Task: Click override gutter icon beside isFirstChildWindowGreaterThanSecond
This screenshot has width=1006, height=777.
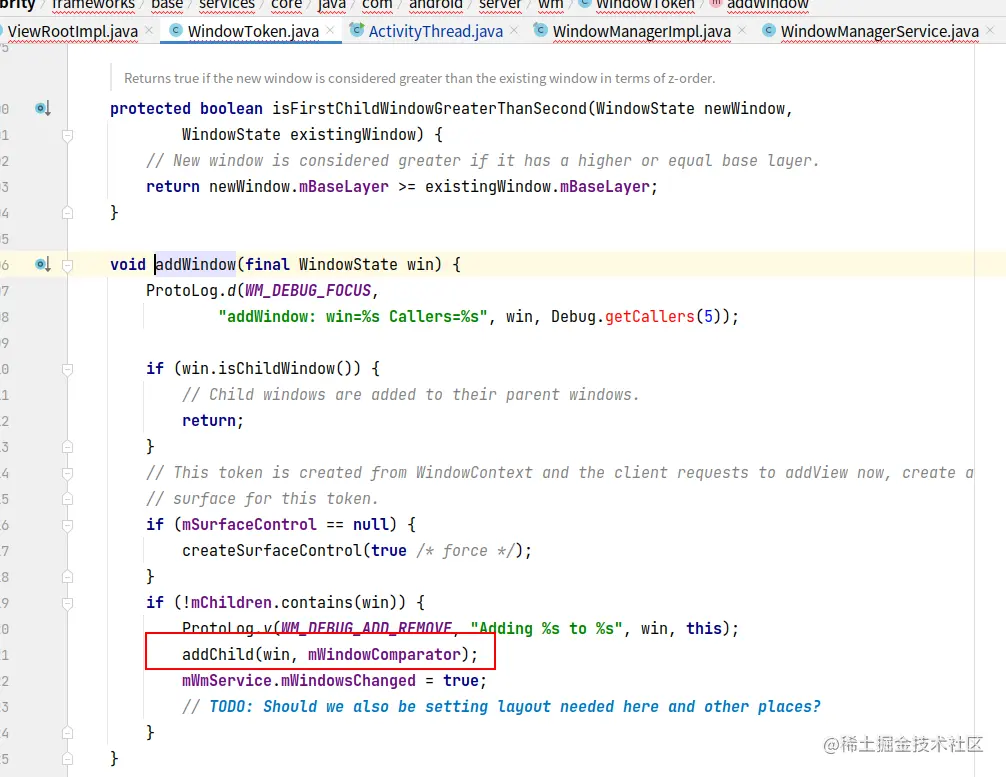Action: point(42,108)
